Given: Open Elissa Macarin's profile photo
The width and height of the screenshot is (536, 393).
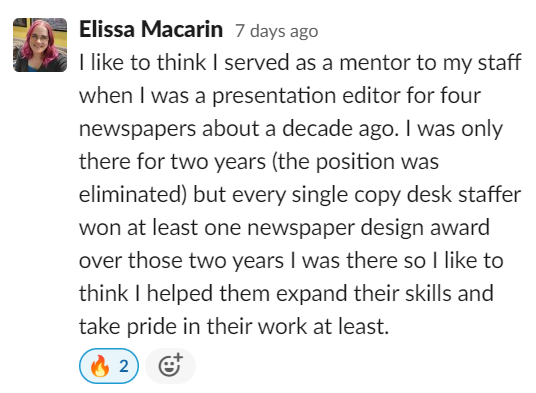Looking at the screenshot, I should click(40, 45).
